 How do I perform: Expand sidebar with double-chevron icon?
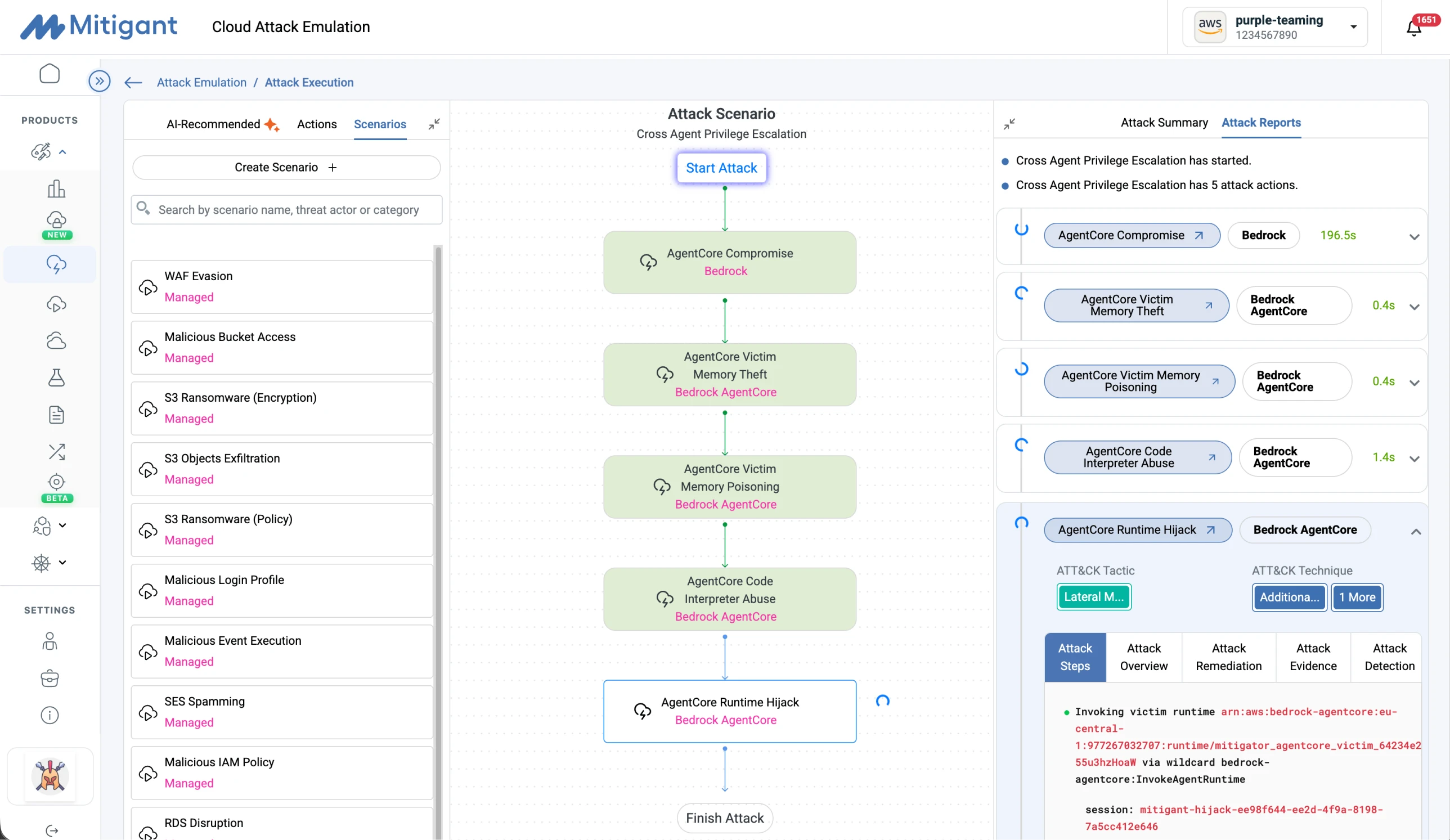100,81
